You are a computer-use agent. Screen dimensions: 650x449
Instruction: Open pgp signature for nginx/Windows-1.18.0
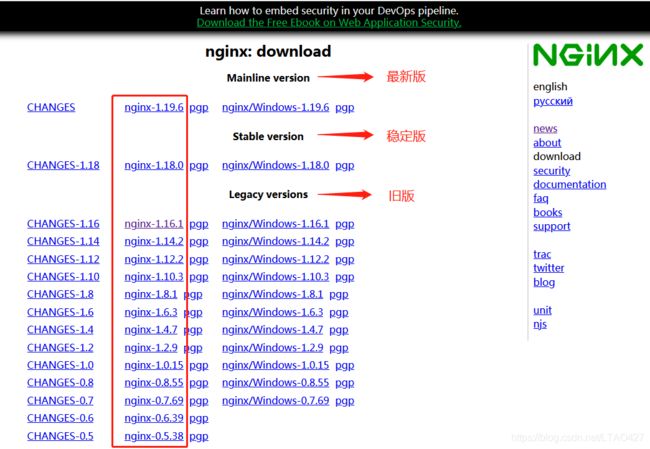click(345, 166)
